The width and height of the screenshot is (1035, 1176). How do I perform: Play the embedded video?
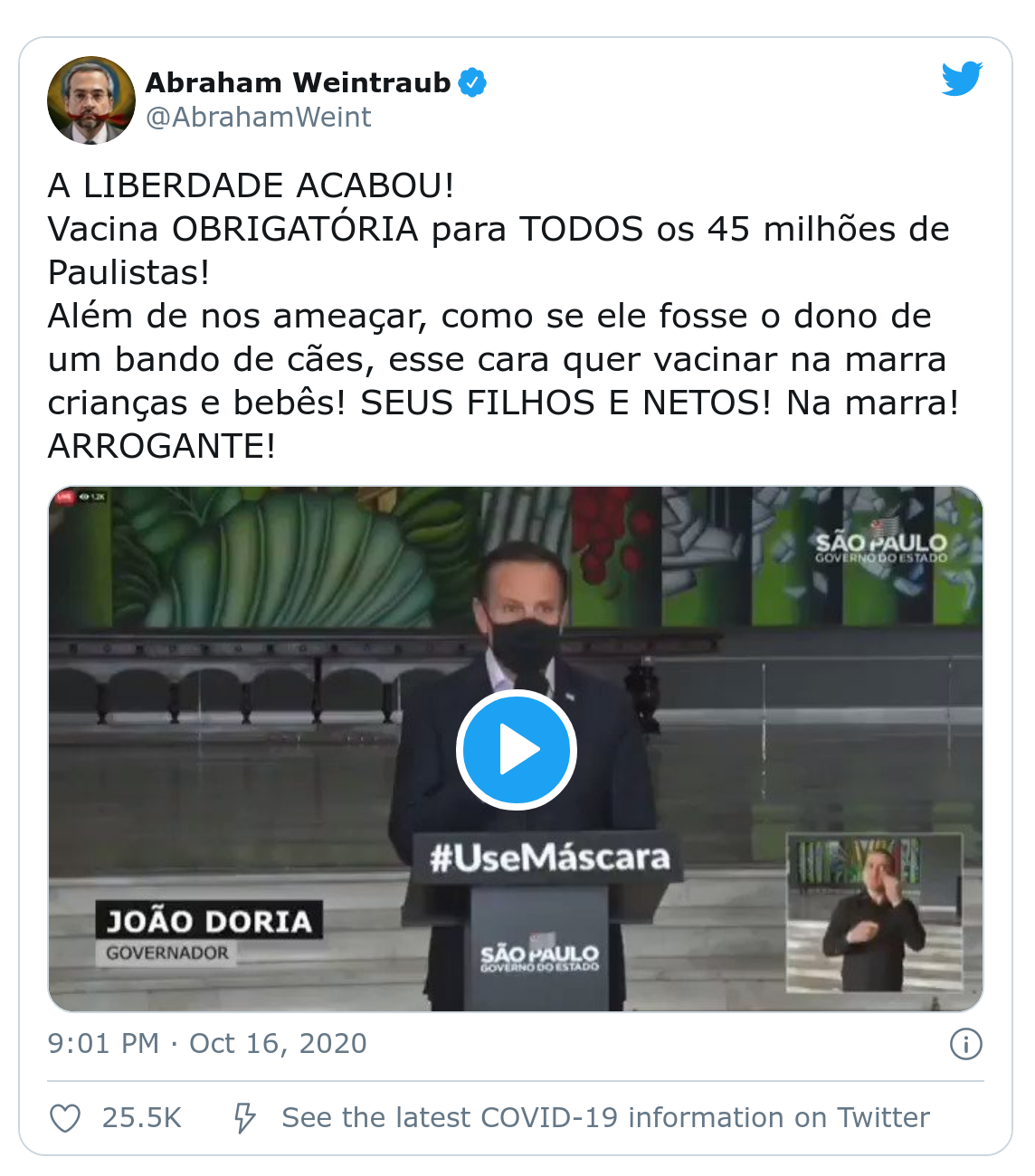[x=517, y=750]
